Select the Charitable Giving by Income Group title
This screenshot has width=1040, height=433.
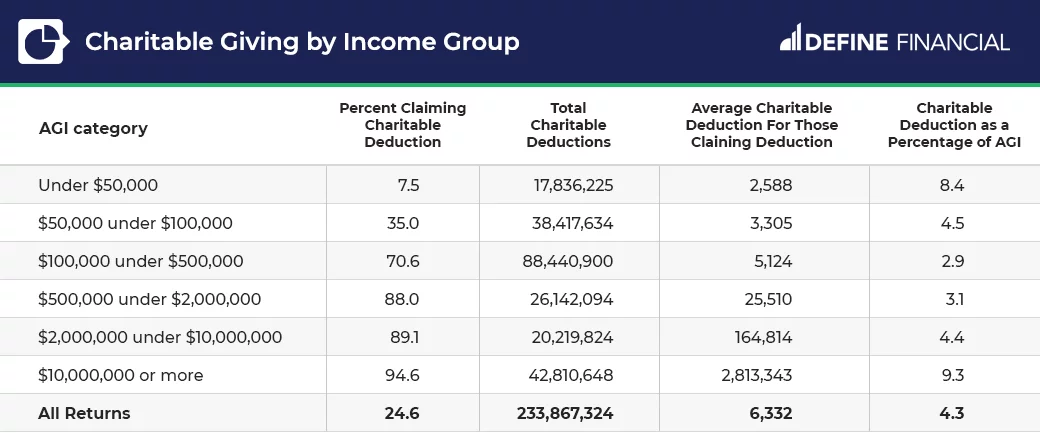(x=302, y=42)
